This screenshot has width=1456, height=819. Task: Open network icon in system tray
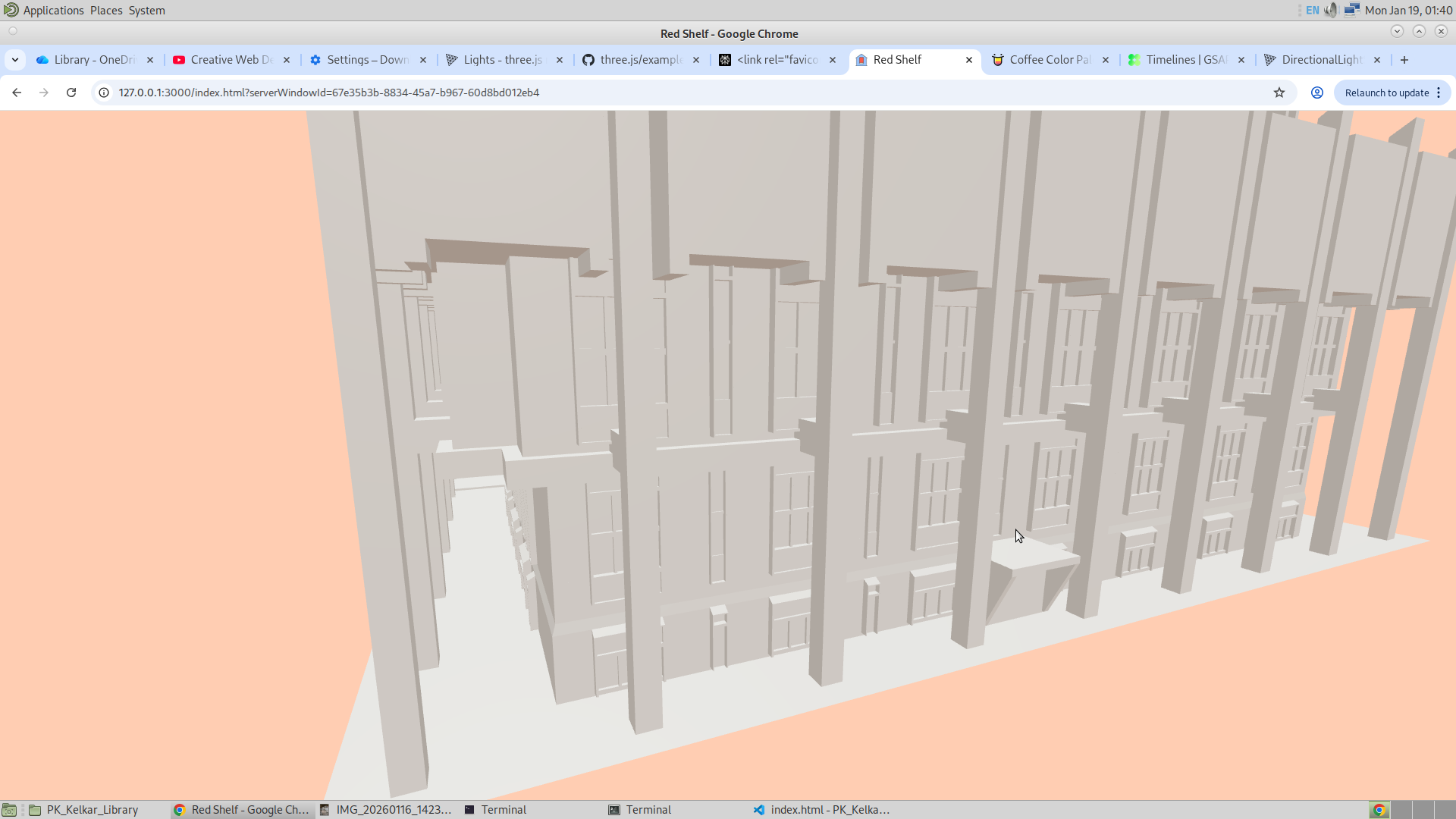(x=1351, y=11)
